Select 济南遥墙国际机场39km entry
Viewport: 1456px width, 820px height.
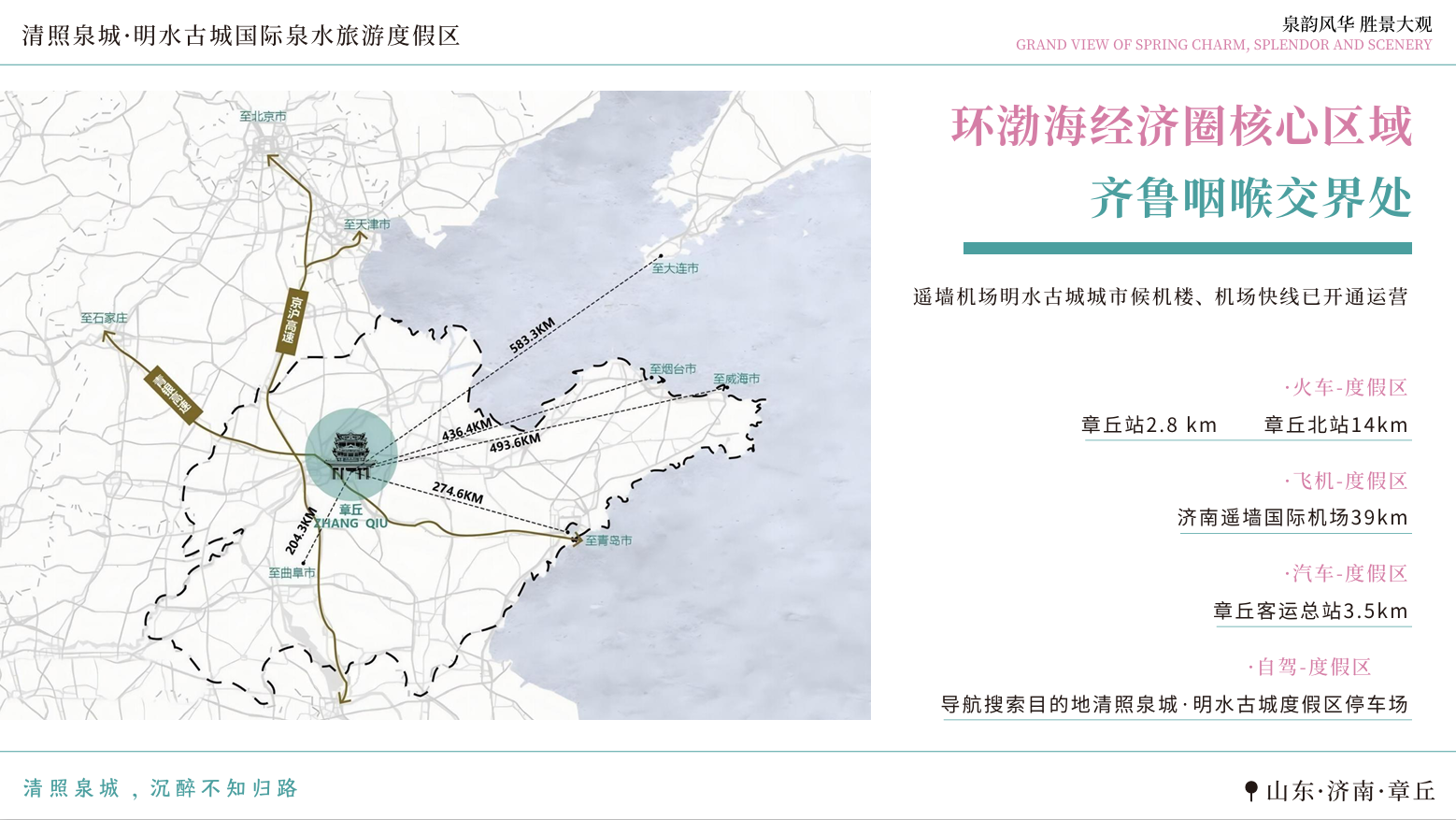coord(1292,518)
